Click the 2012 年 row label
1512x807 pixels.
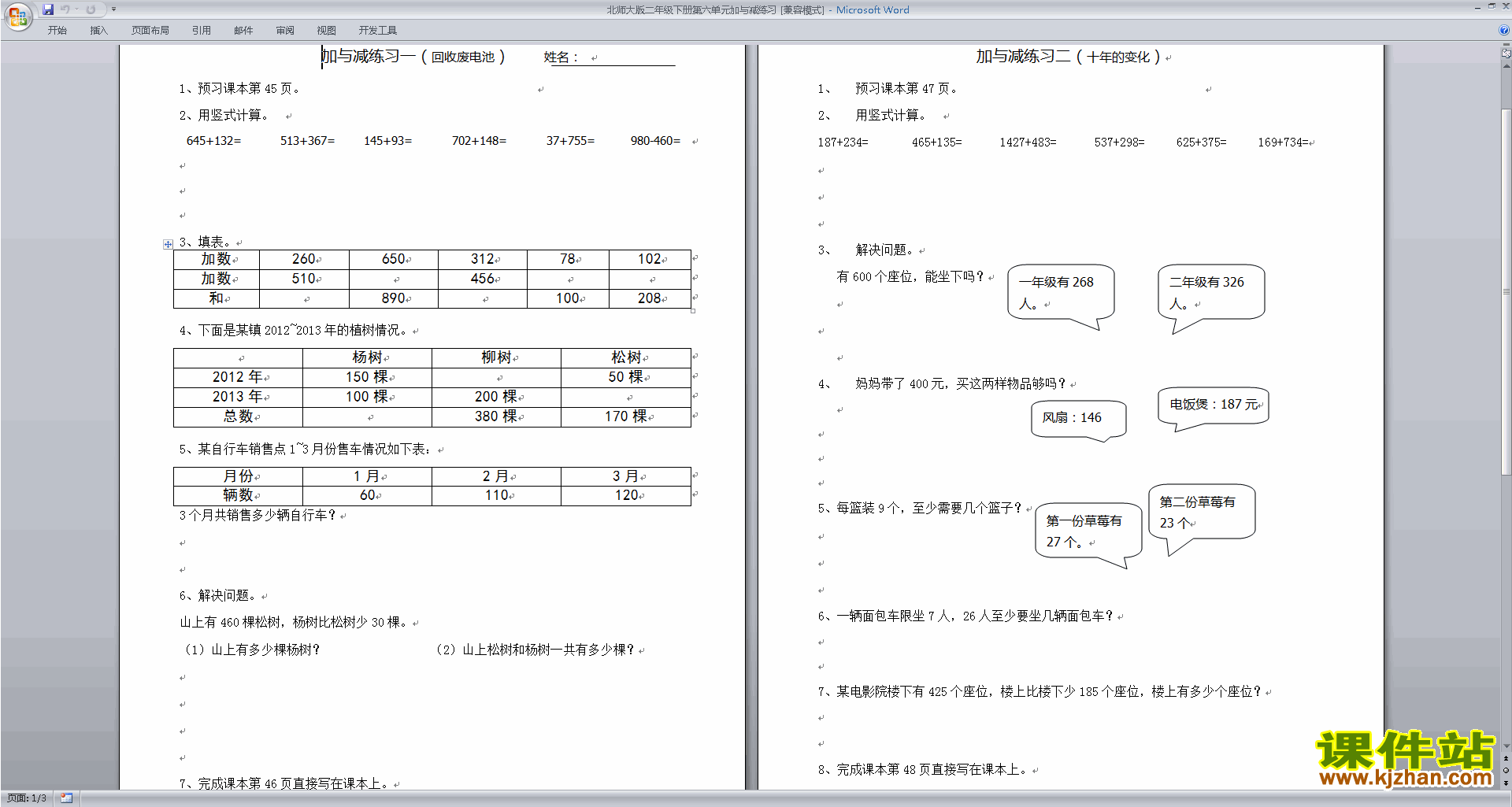(x=238, y=377)
